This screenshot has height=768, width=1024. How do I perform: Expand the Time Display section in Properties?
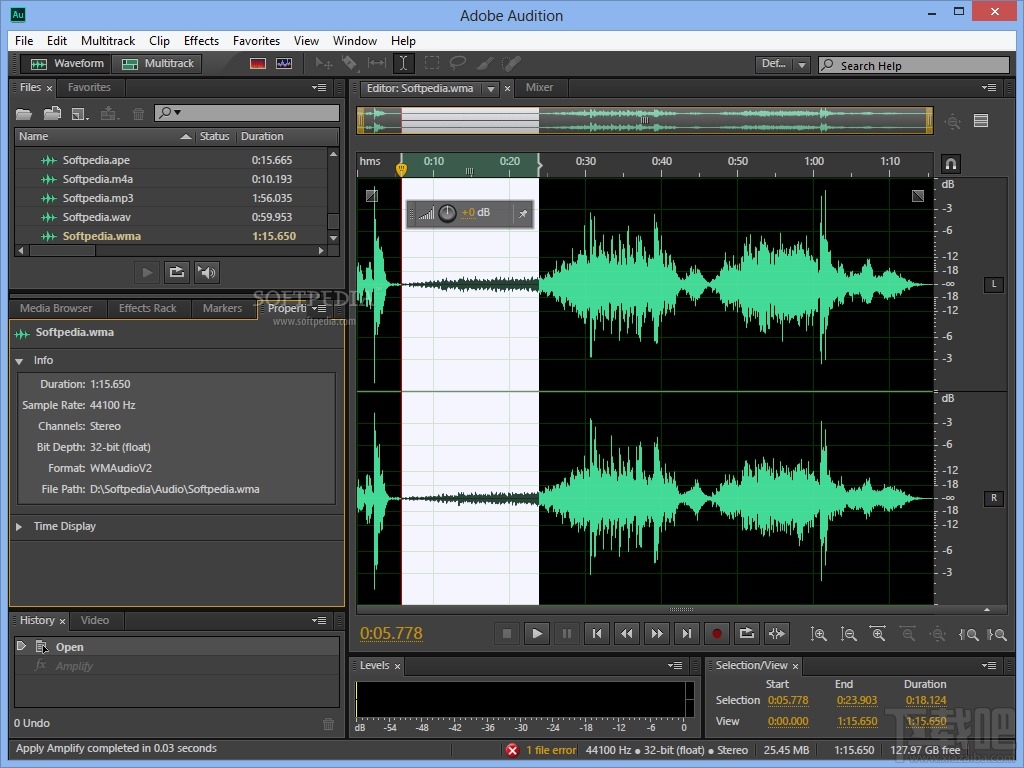click(x=17, y=526)
